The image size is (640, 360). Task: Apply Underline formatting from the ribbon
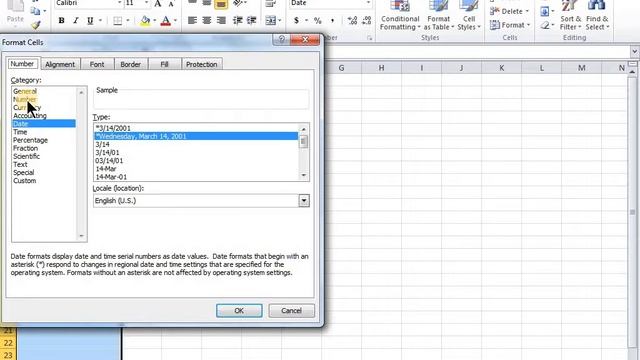90,20
